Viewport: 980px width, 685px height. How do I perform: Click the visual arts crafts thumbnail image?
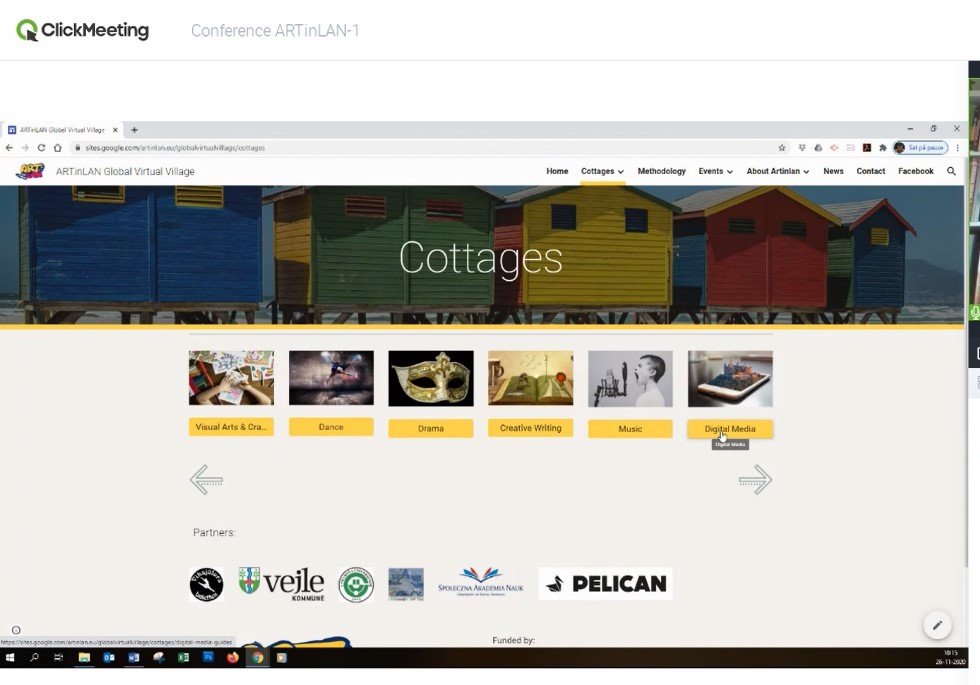[x=231, y=378]
